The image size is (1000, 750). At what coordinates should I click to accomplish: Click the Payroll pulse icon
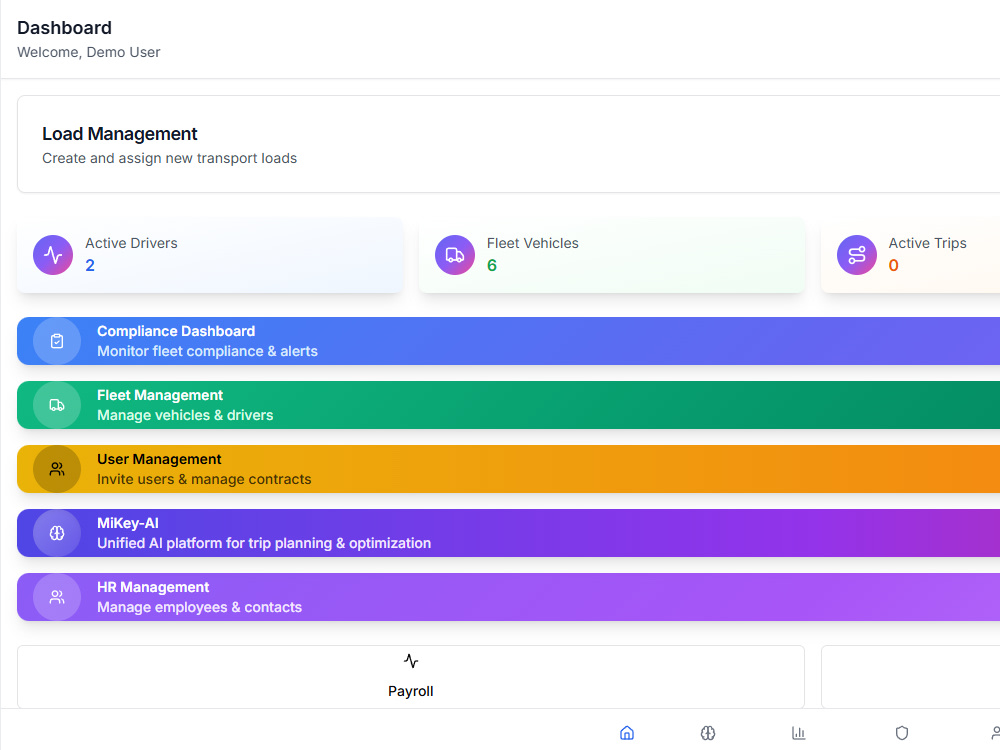411,661
